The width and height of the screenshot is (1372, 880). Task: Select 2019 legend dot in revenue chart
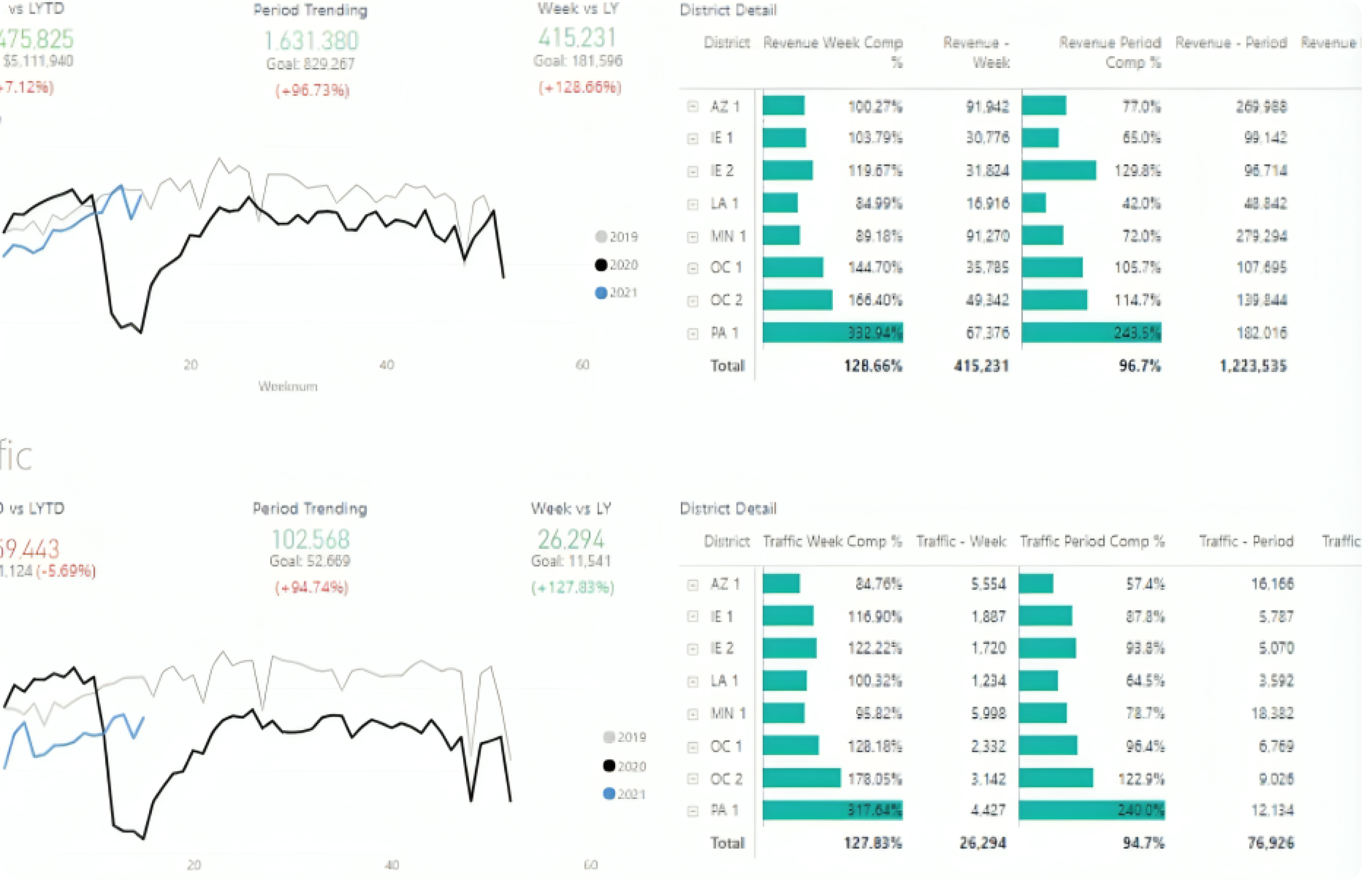(x=601, y=237)
